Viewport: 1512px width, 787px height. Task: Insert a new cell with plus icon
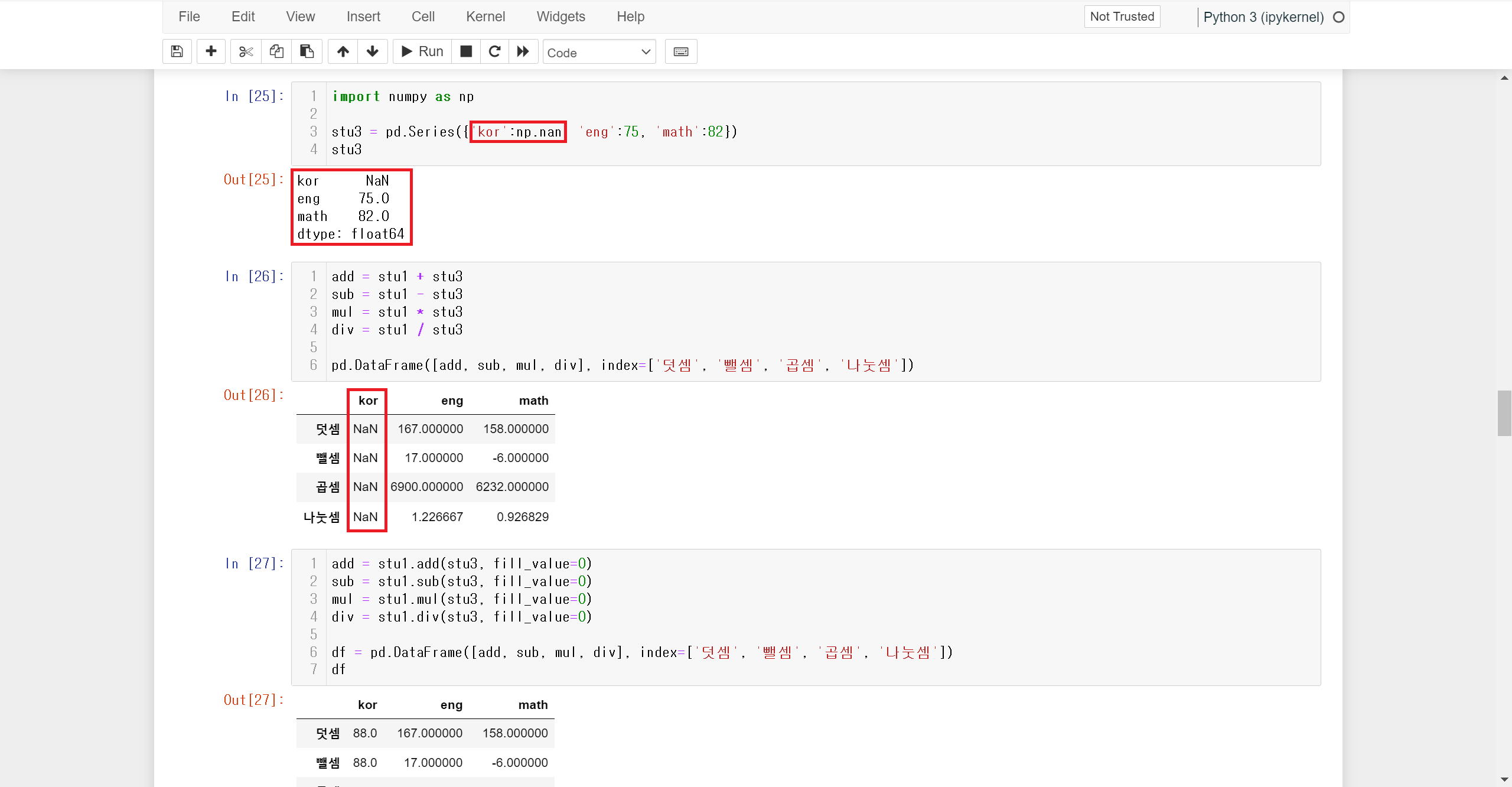(211, 51)
